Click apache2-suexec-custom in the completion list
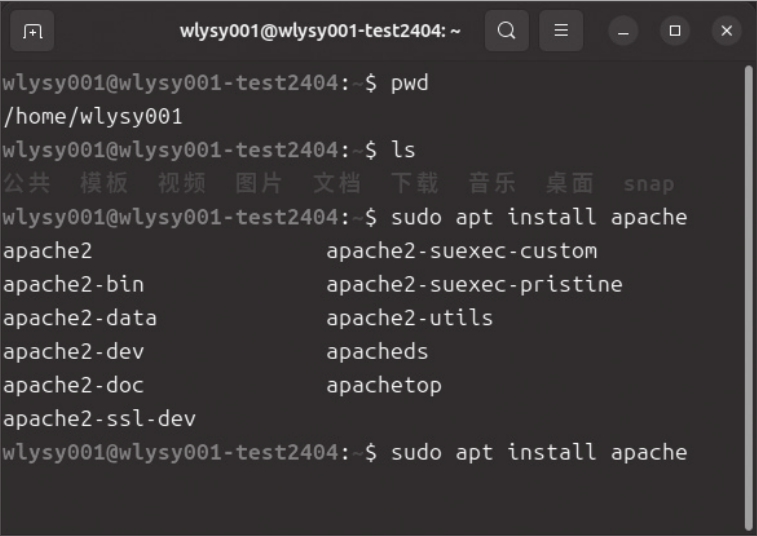Screen dimensions: 757x536 click(x=461, y=250)
